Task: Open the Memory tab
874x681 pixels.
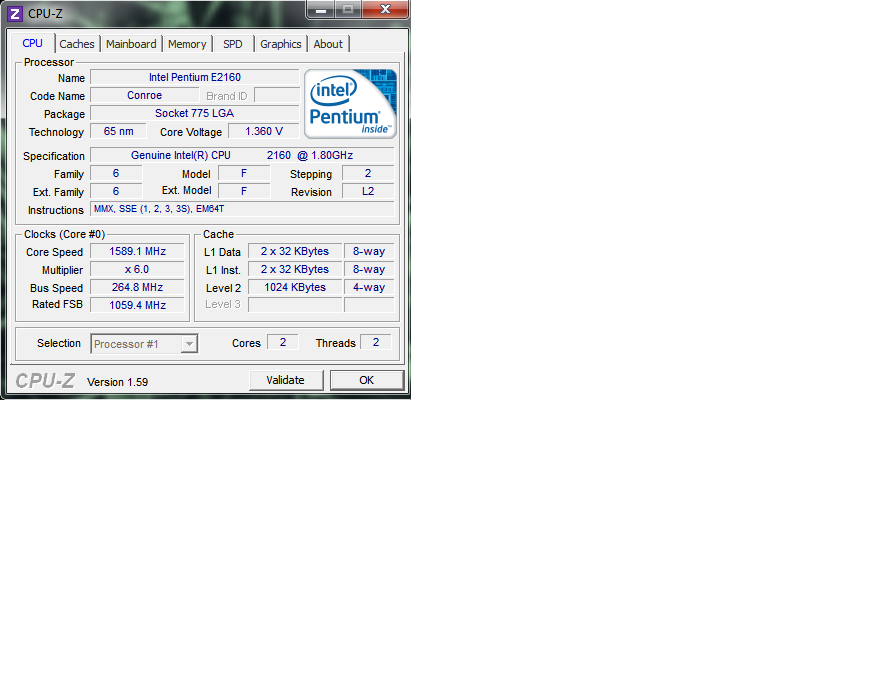Action: [x=187, y=44]
